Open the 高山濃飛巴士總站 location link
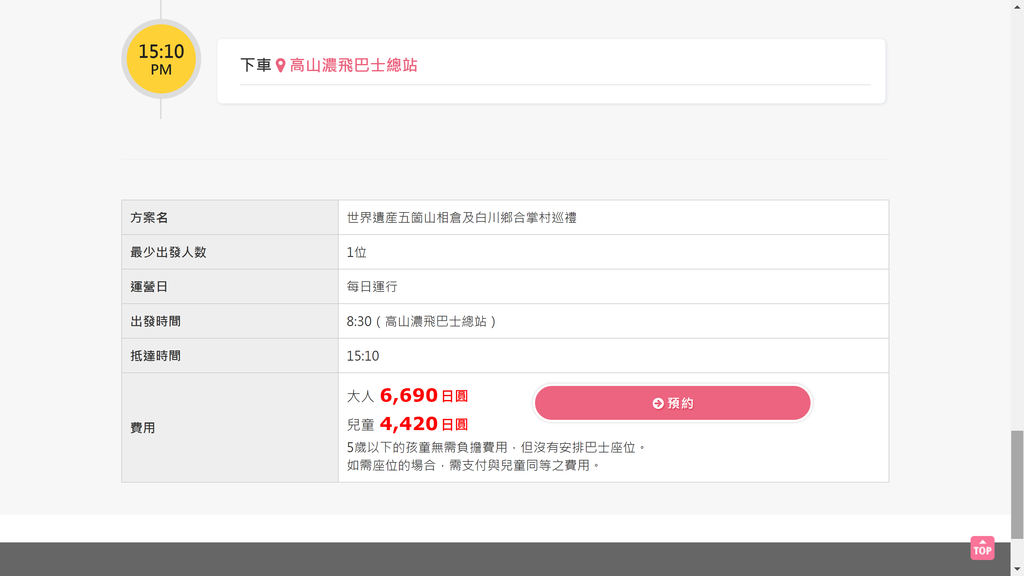The height and width of the screenshot is (576, 1024). [x=353, y=65]
